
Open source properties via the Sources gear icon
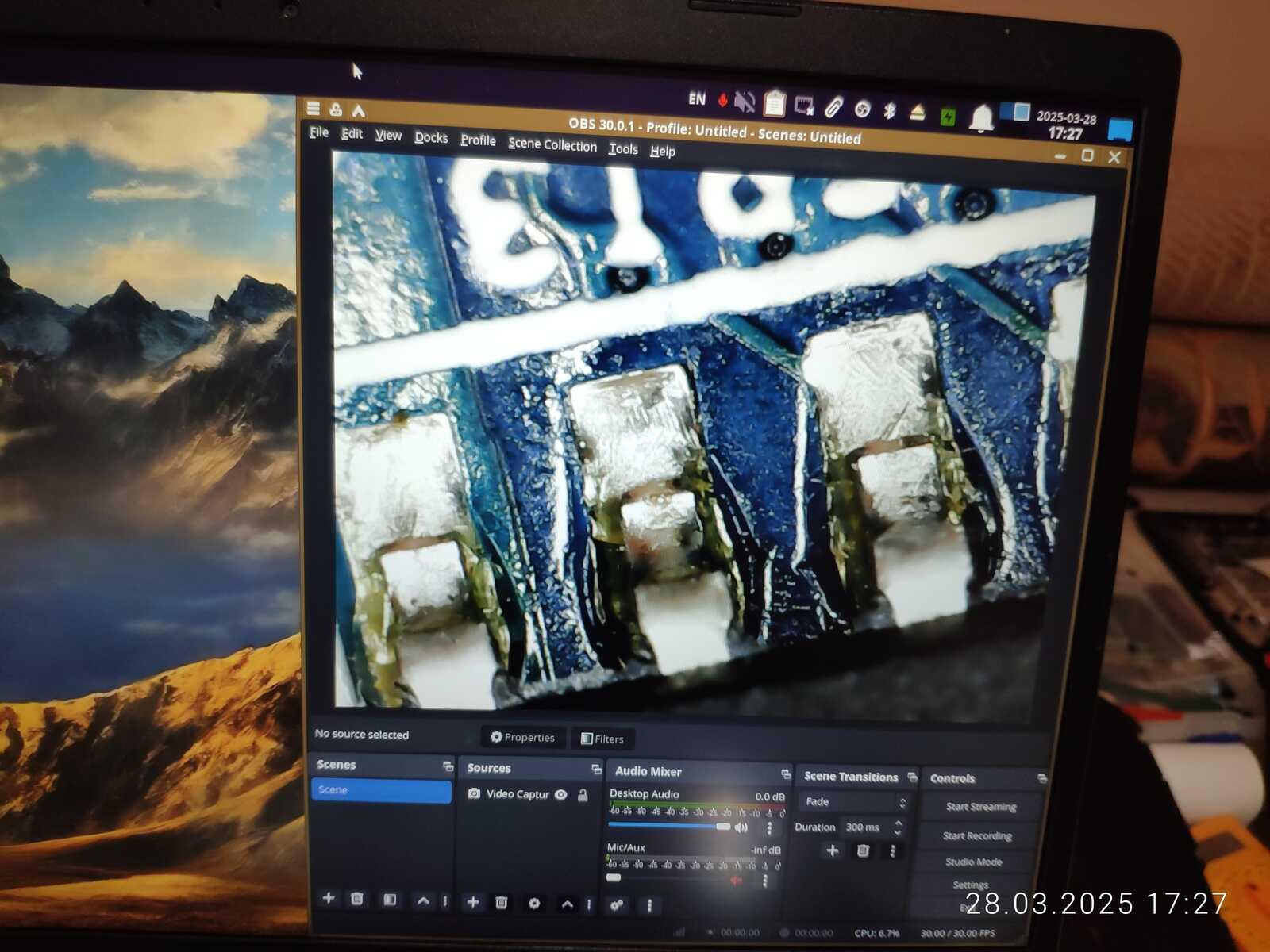click(534, 903)
